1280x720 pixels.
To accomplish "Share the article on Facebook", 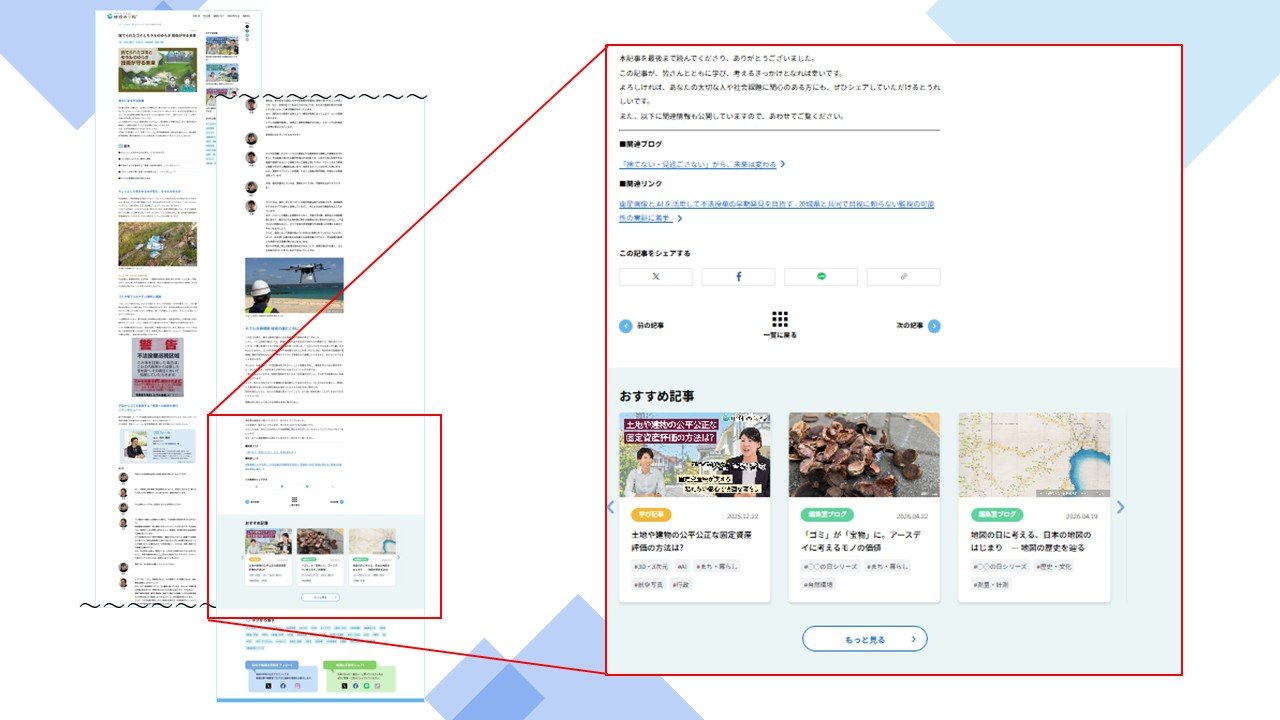I will 738,276.
